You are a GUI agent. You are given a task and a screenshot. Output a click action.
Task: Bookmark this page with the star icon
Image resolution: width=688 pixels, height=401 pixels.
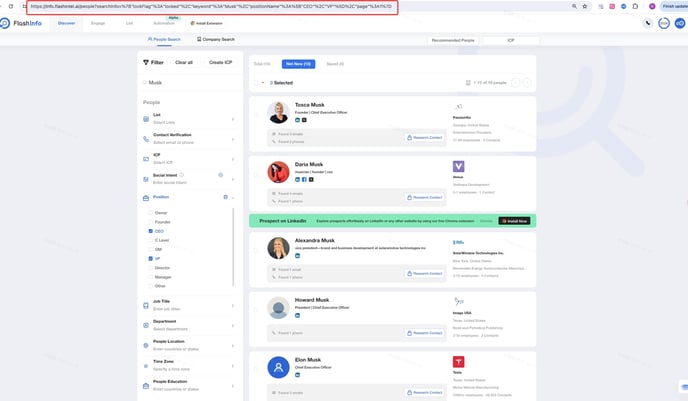point(585,6)
